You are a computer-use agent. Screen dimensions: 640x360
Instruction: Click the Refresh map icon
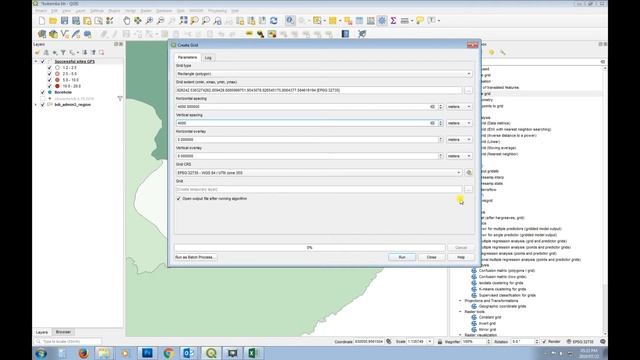point(274,20)
